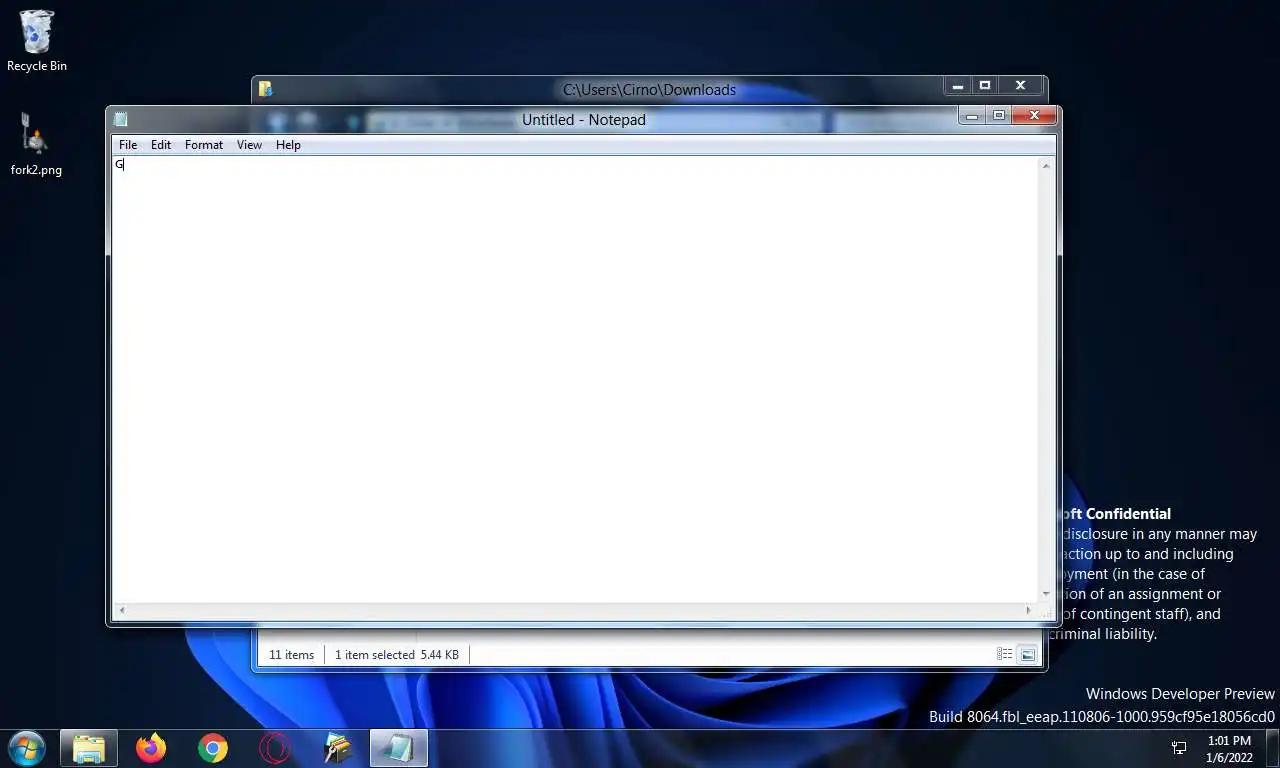1280x768 pixels.
Task: Launch Opera from the taskbar
Action: 275,748
